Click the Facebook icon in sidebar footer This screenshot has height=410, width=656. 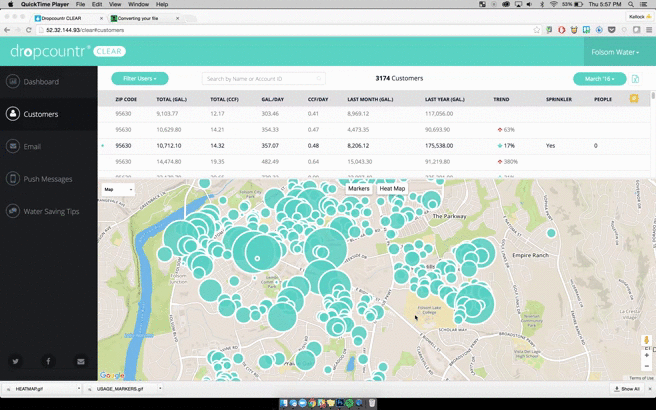pyautogui.click(x=48, y=361)
